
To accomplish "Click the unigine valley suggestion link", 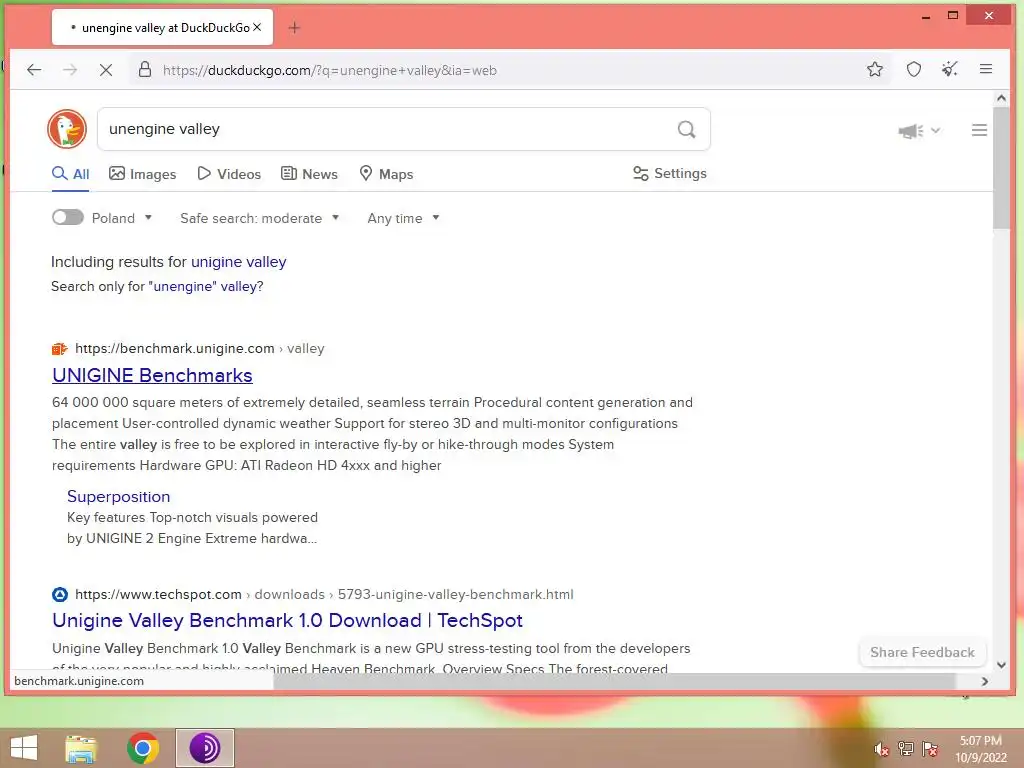I will click(x=238, y=262).
